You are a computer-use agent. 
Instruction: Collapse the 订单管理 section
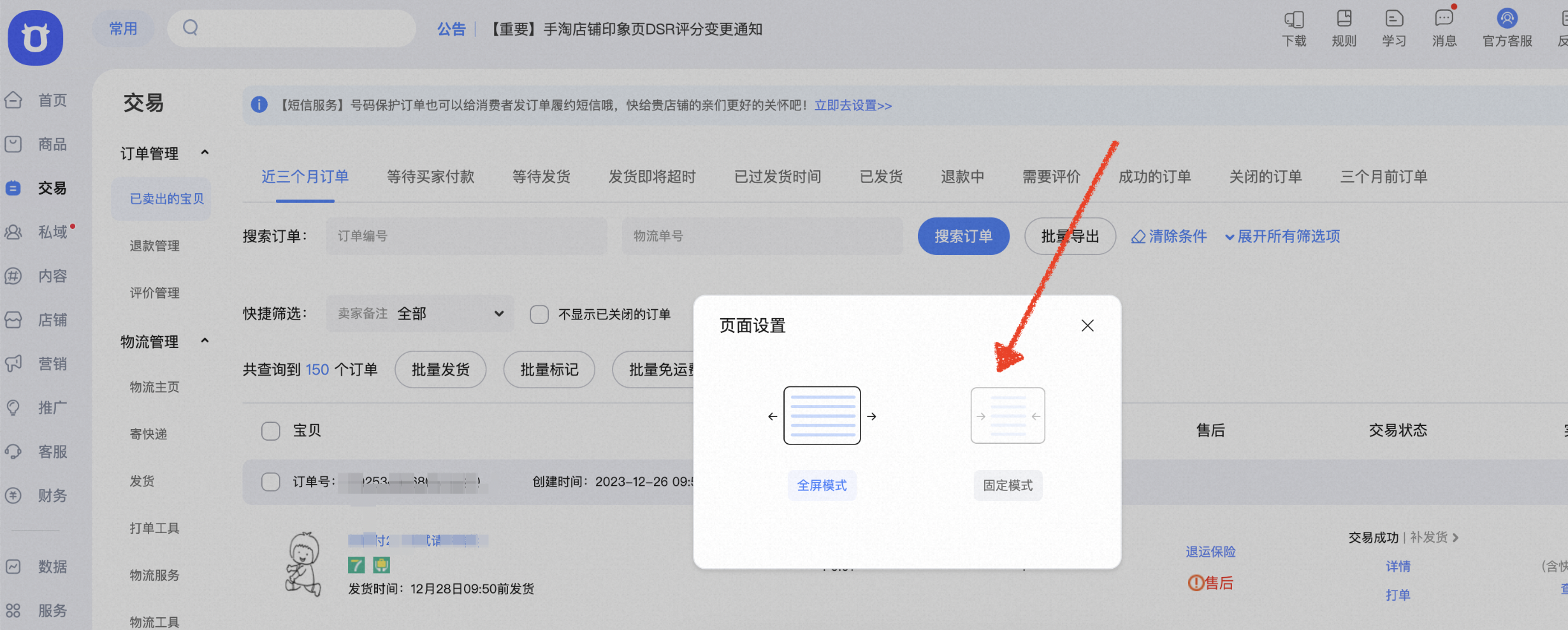(x=205, y=152)
